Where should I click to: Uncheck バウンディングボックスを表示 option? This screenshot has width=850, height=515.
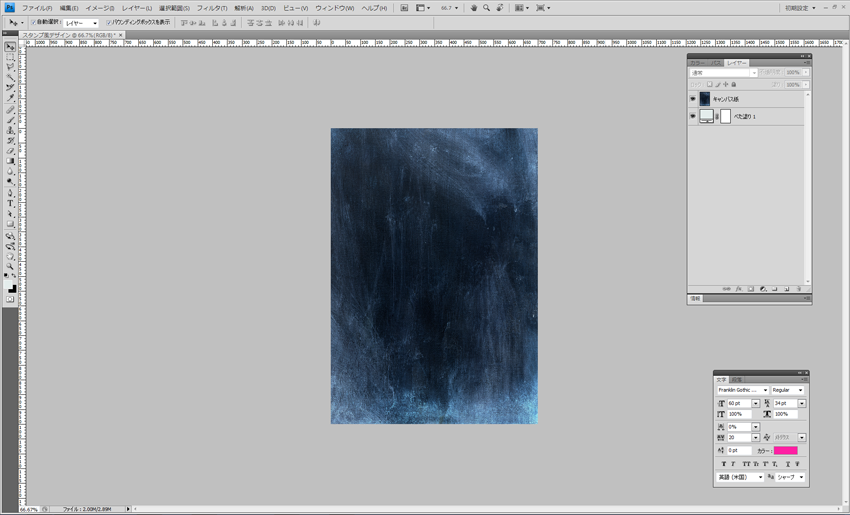[x=109, y=22]
